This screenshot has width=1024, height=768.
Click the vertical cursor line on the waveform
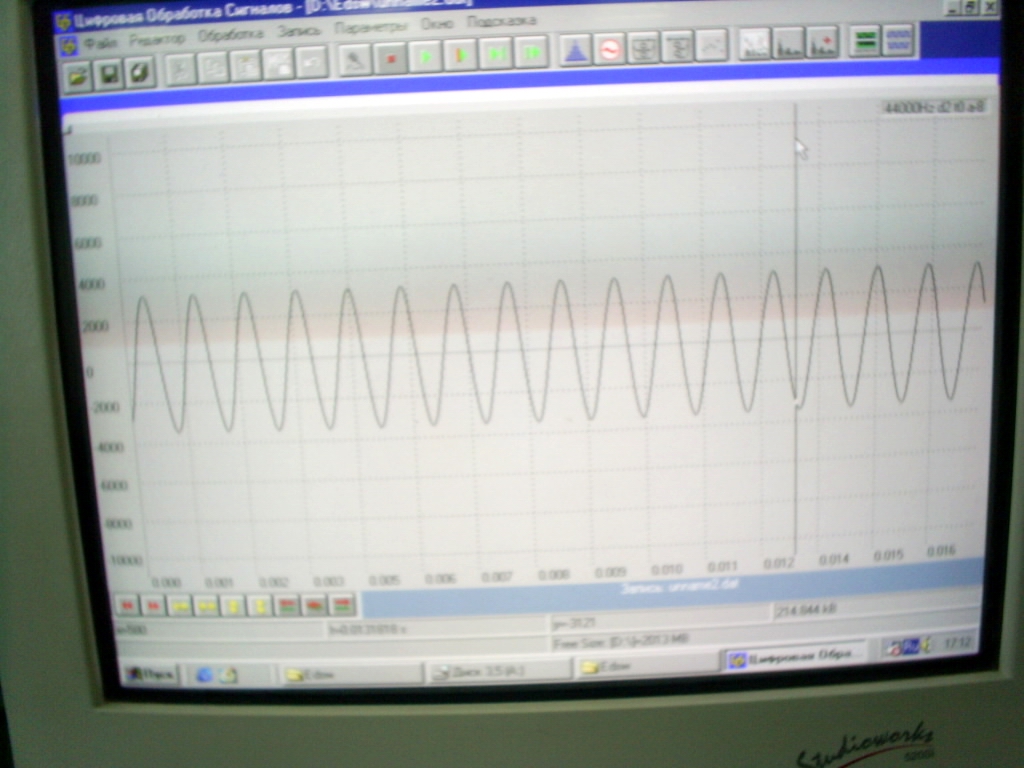(x=795, y=327)
